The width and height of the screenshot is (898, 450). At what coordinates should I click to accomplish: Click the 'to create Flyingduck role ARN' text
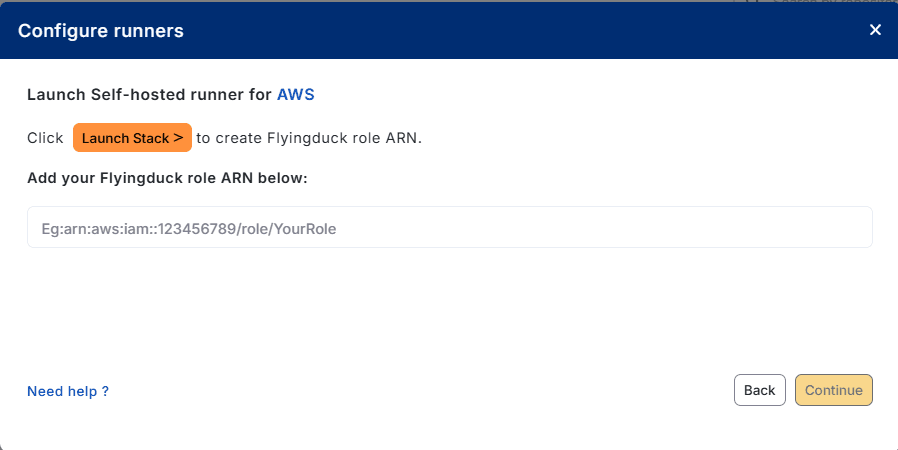(x=309, y=138)
